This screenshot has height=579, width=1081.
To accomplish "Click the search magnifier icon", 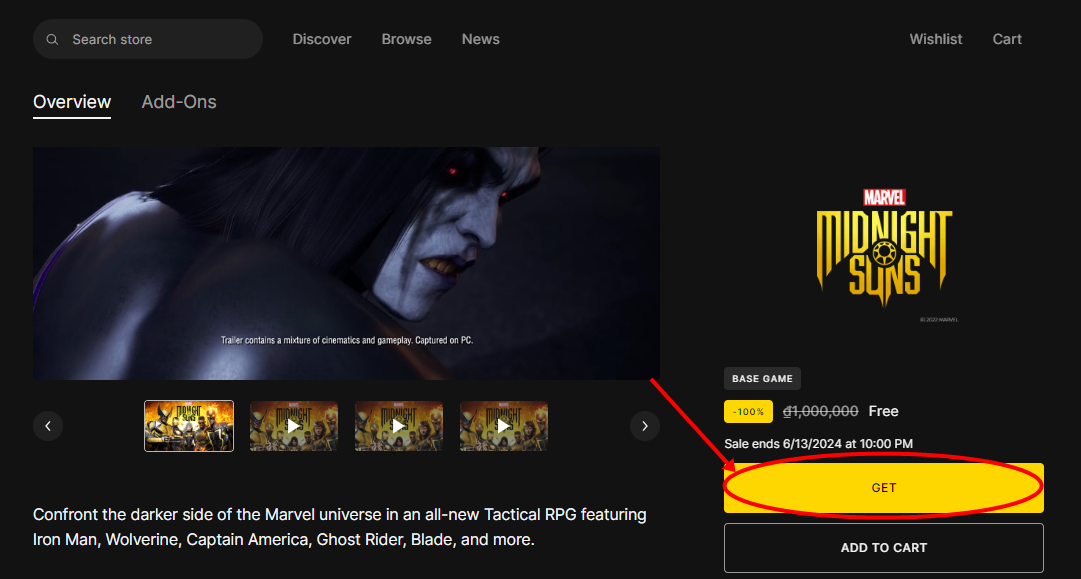I will (52, 39).
